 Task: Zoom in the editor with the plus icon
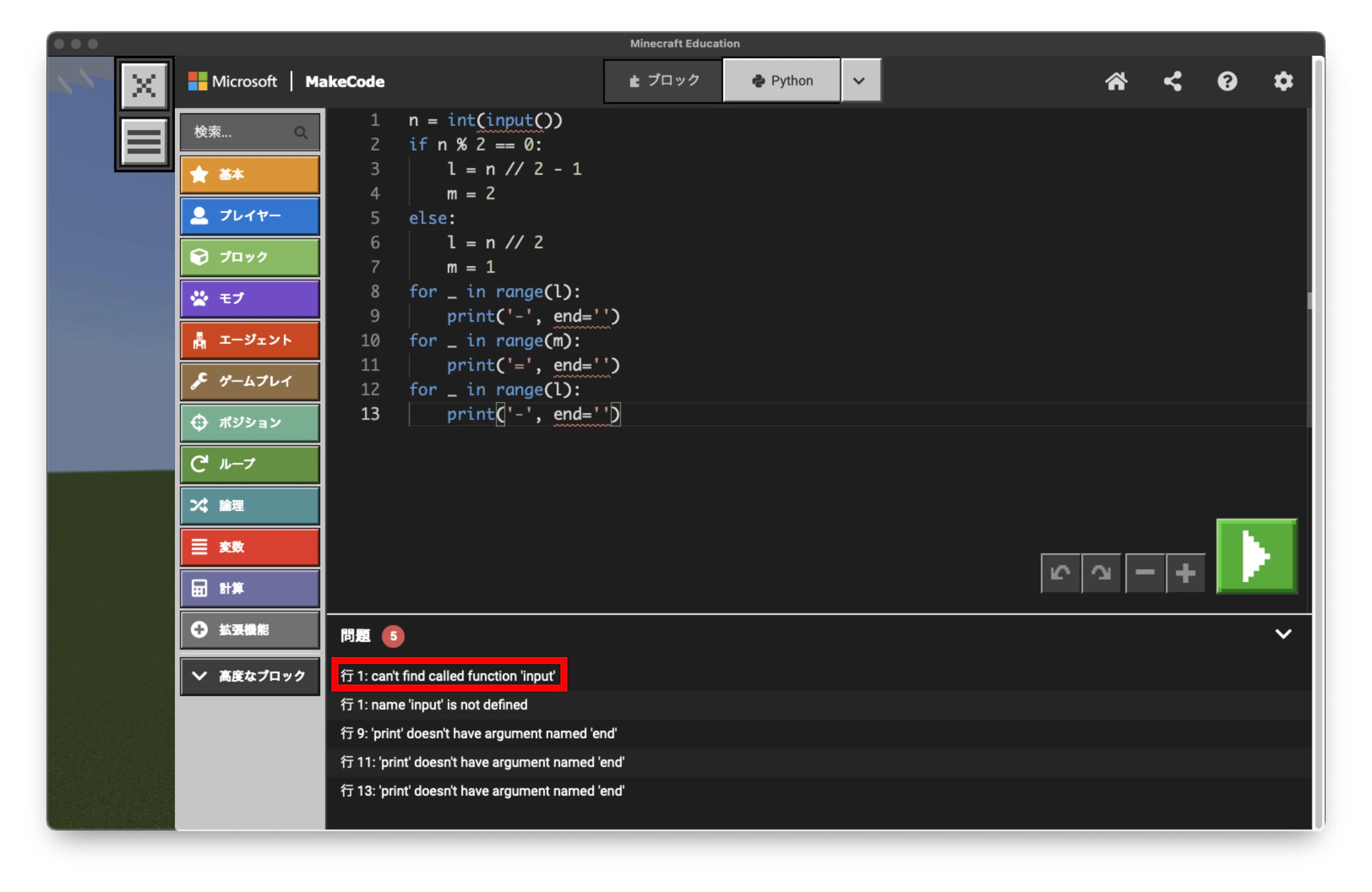(x=1185, y=573)
